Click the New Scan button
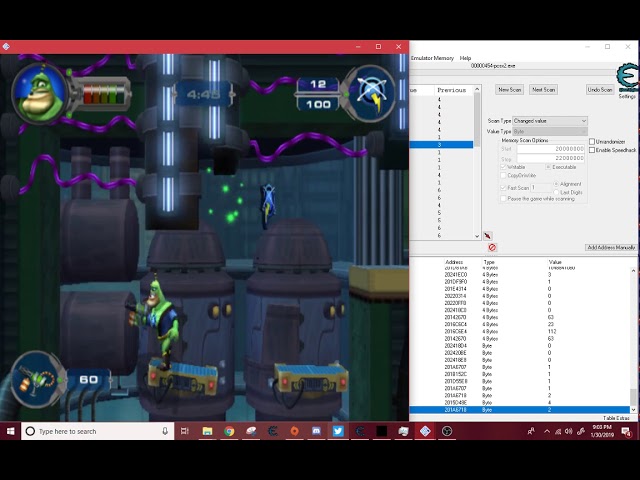Screen dimensions: 640x480 [509, 89]
